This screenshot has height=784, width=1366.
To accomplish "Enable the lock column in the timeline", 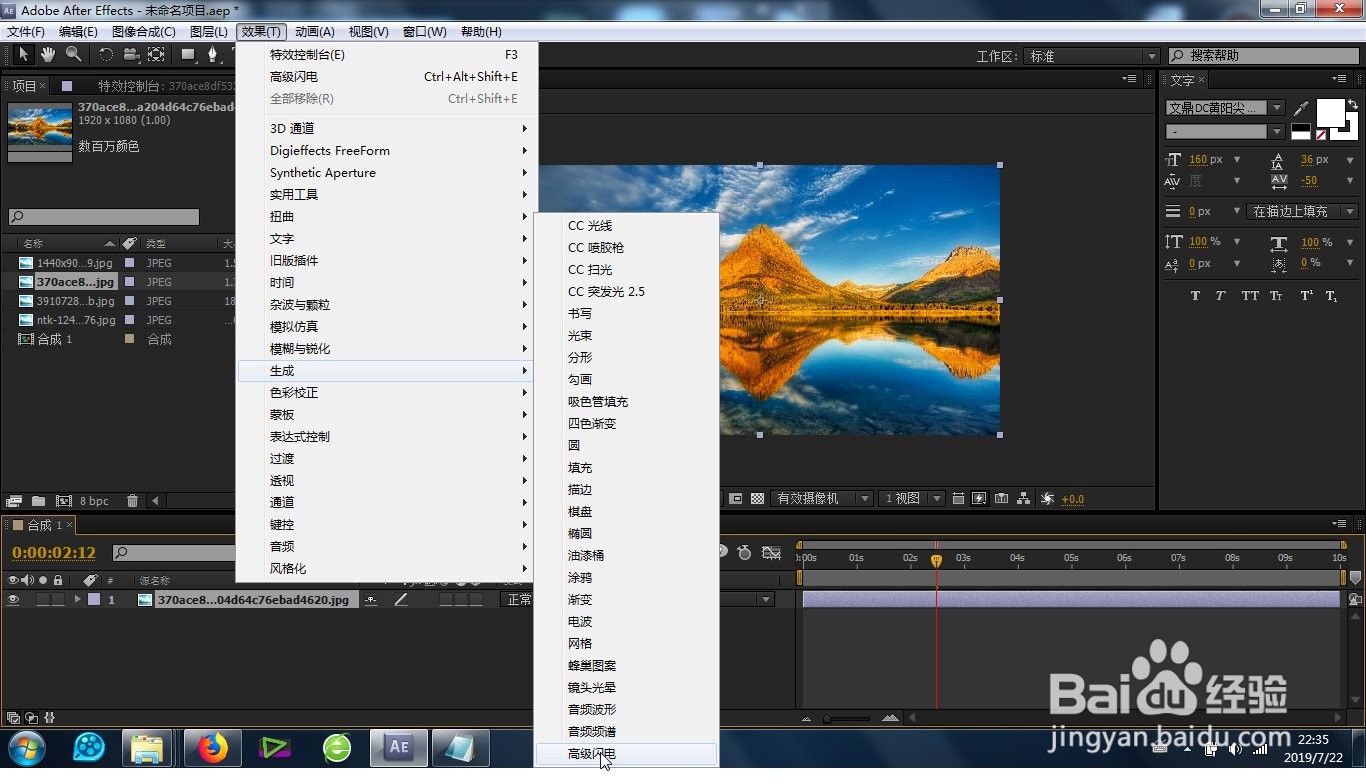I will (57, 582).
